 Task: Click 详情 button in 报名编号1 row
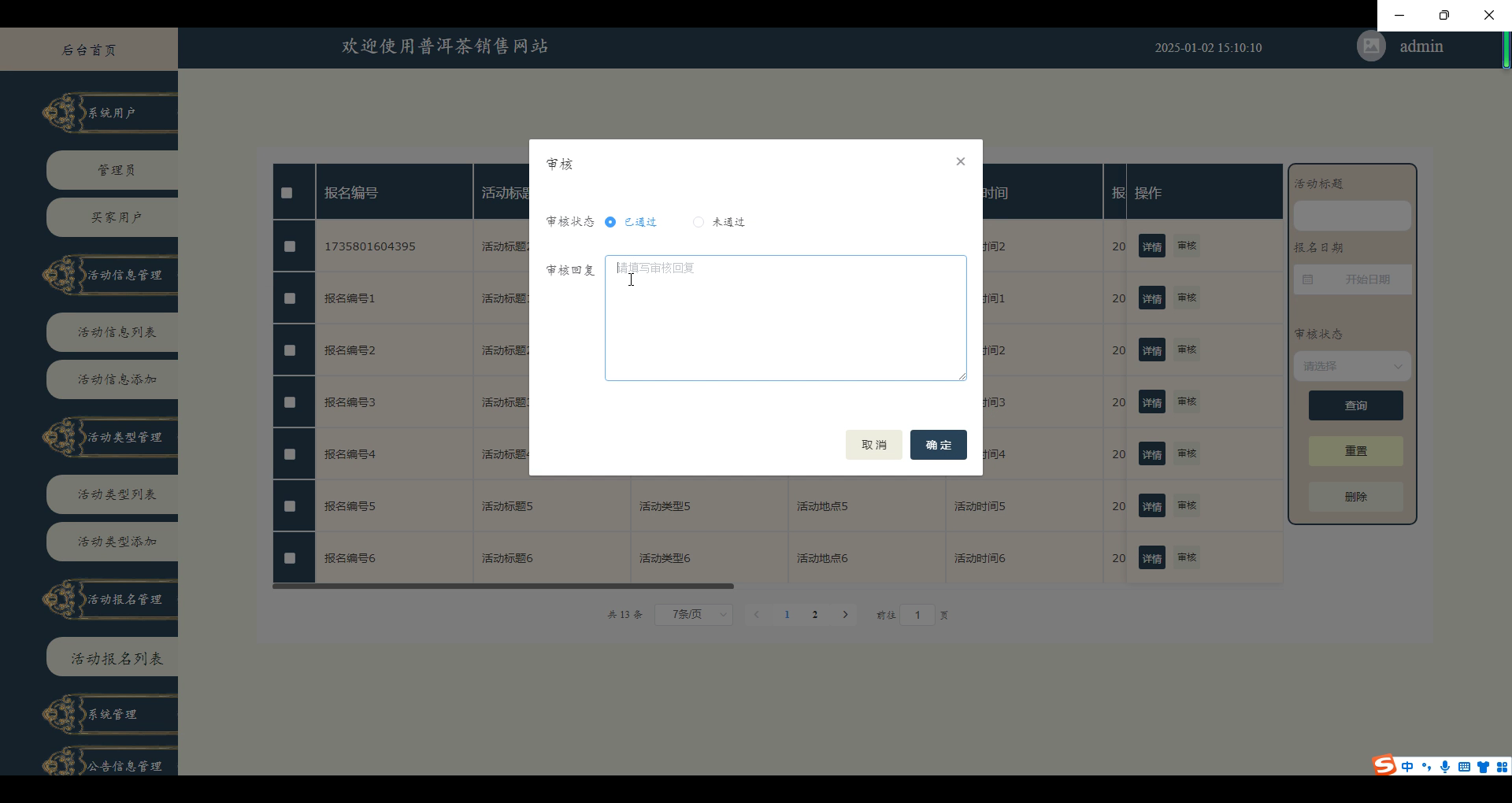point(1152,298)
